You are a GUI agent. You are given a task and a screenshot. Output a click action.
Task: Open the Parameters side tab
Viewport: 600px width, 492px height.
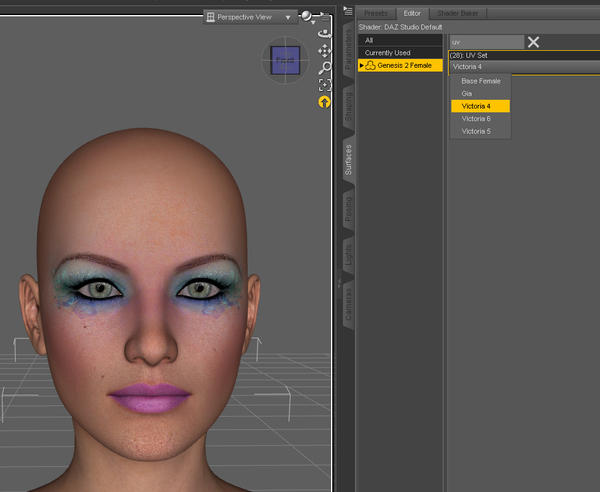pyautogui.click(x=348, y=50)
